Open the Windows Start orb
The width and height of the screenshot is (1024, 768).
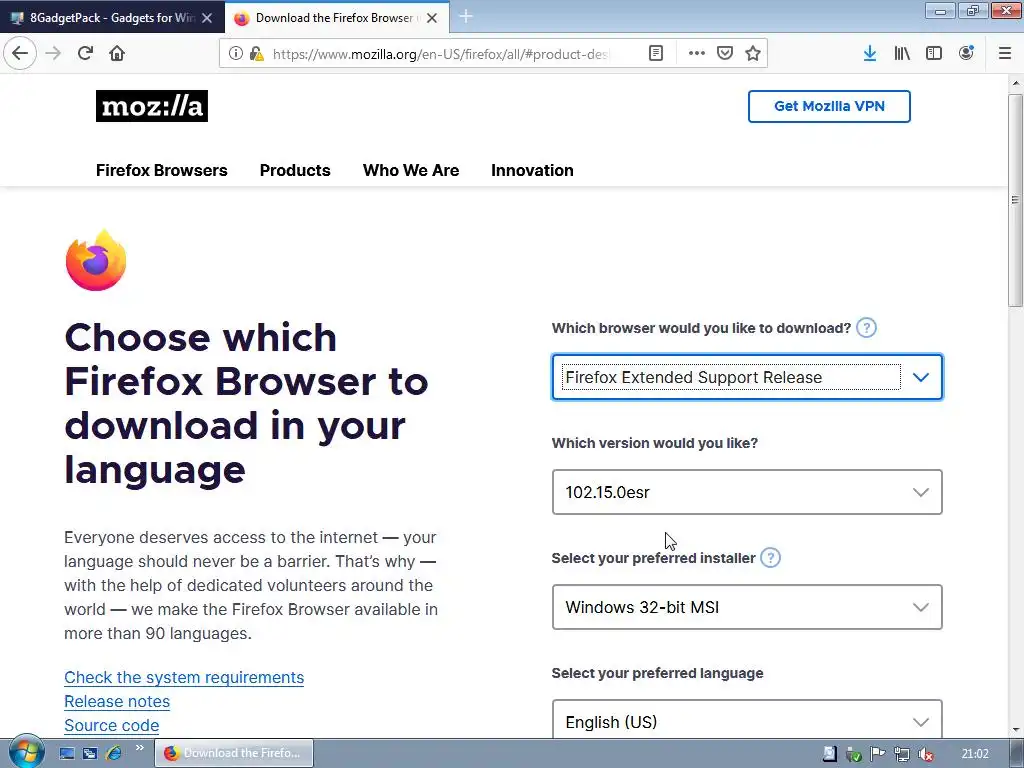26,751
